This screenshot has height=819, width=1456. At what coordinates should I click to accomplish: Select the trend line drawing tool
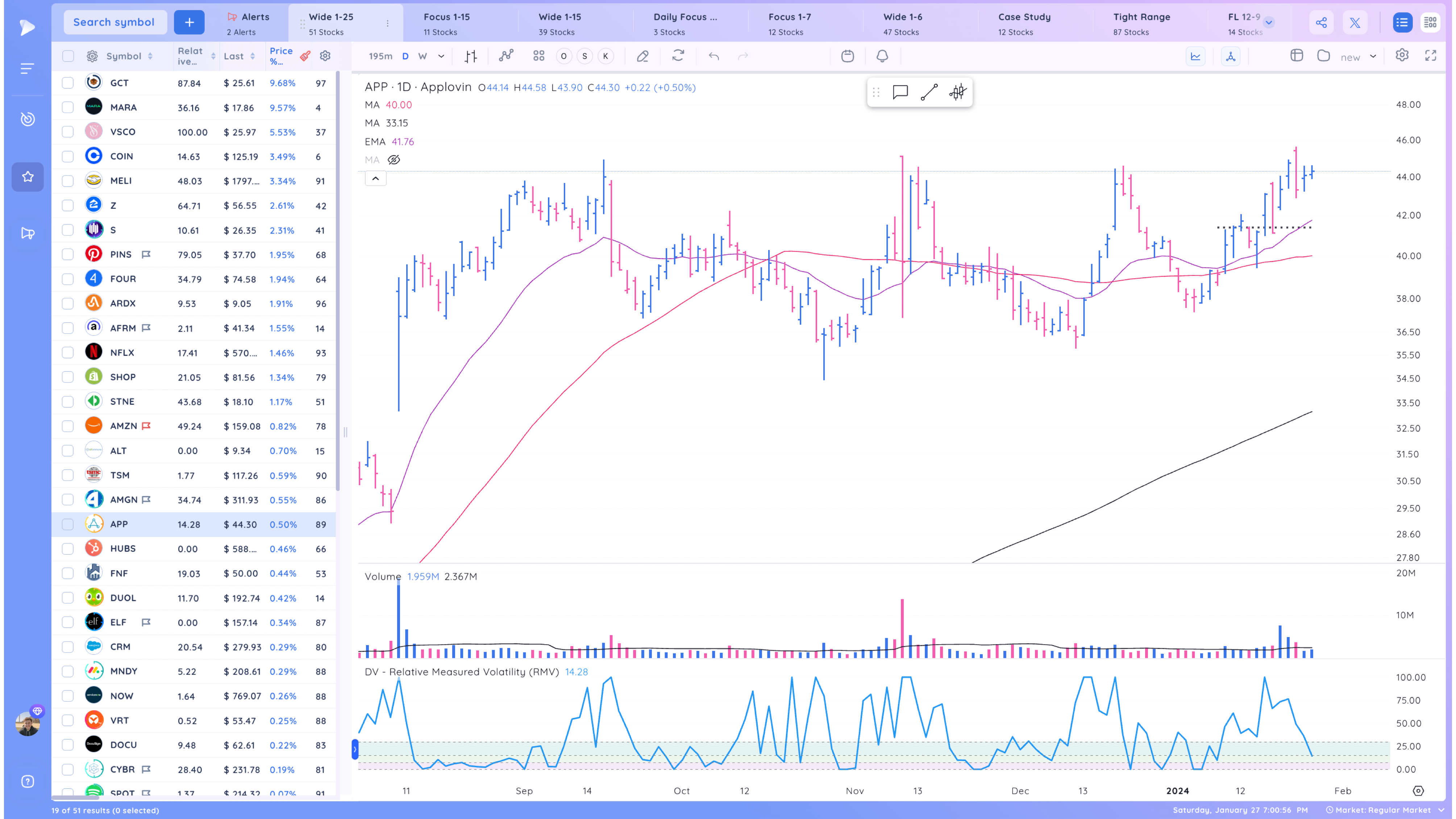tap(929, 92)
